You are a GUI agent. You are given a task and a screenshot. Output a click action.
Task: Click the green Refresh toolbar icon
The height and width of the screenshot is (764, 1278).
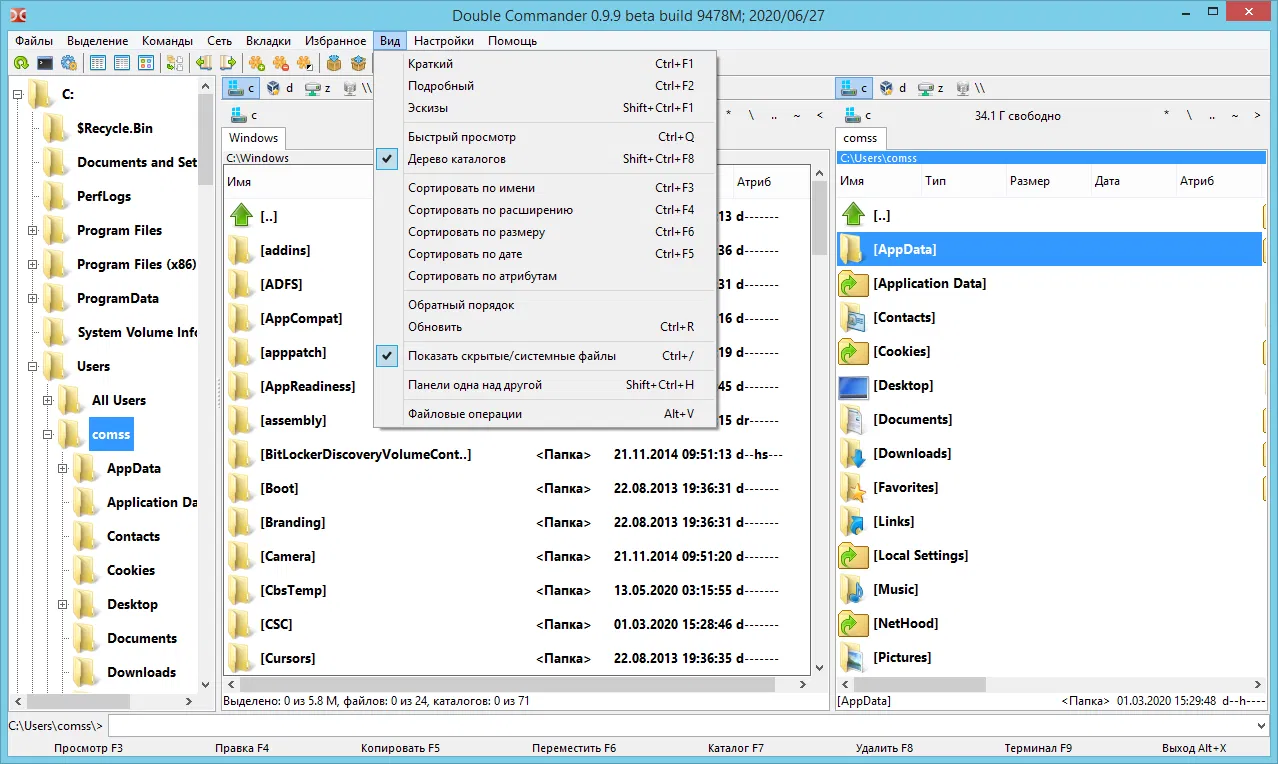coord(21,63)
